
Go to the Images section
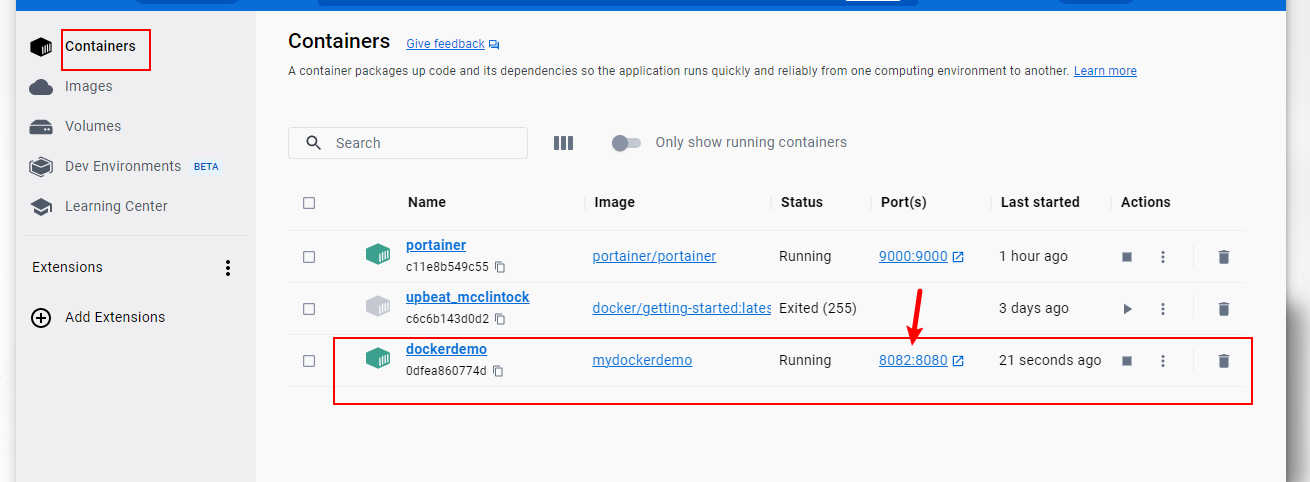[88, 87]
